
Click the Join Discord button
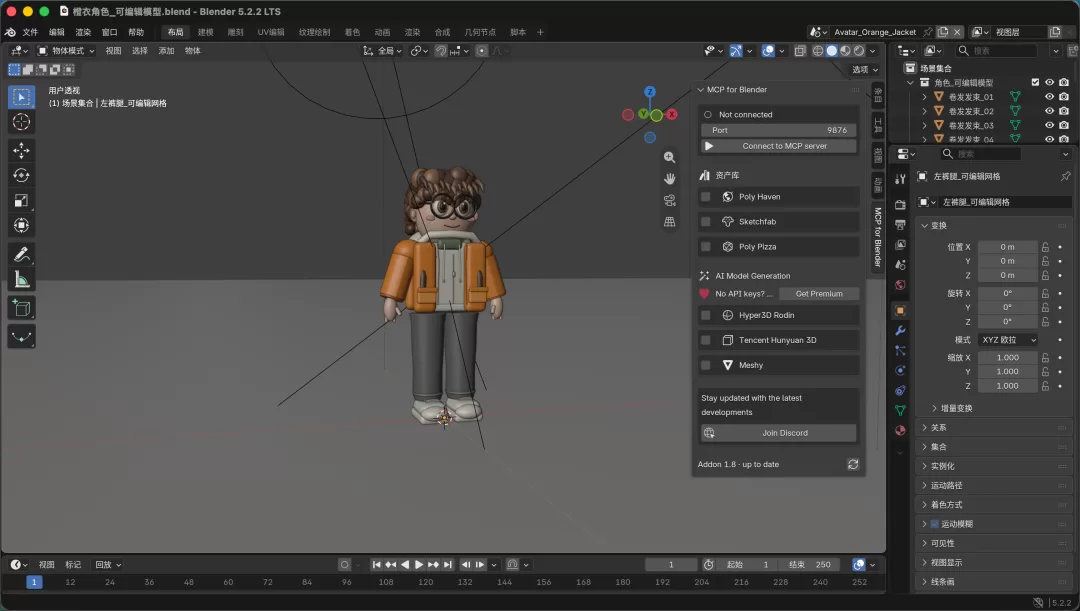[x=778, y=433]
